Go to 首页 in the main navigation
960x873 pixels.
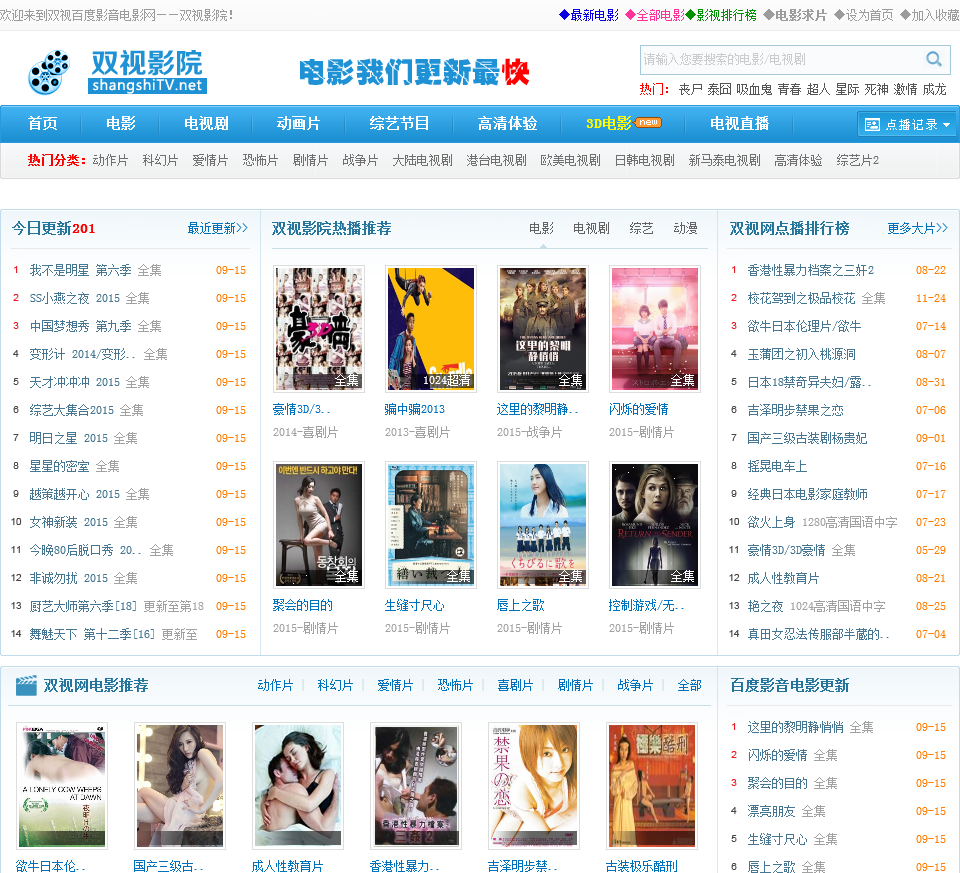pos(42,124)
